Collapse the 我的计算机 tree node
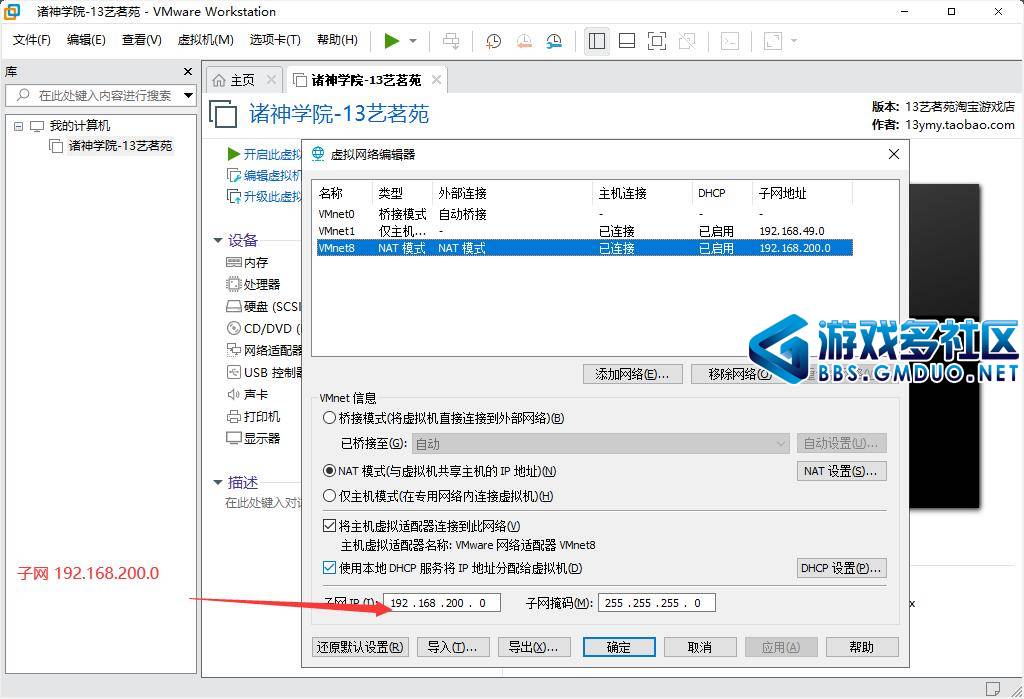The image size is (1024, 699). point(18,126)
